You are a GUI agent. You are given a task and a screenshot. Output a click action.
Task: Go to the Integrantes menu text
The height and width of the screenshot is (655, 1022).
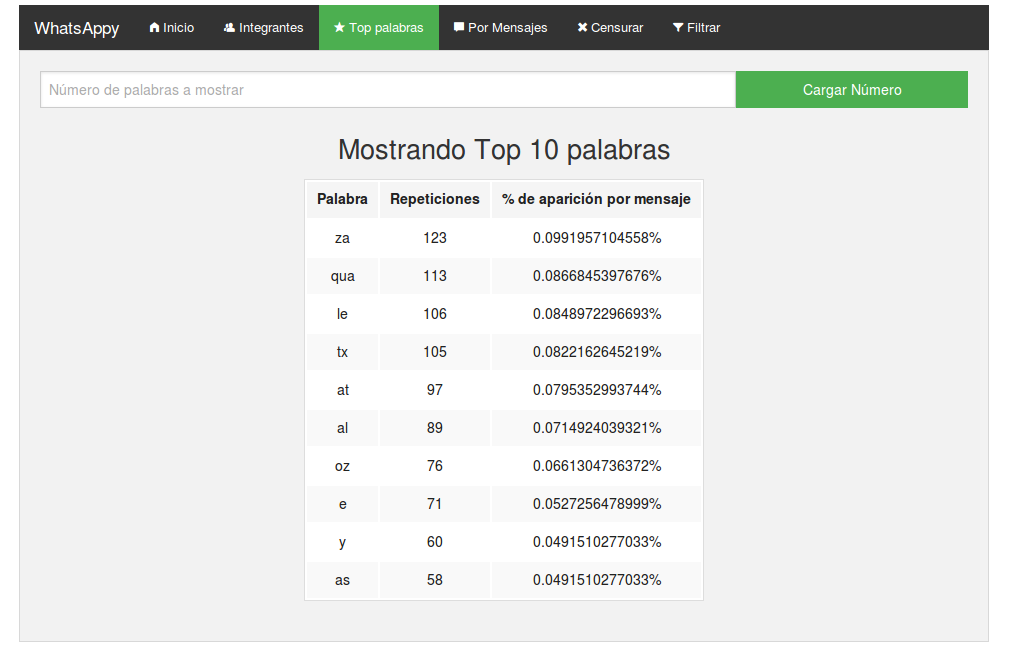click(x=271, y=28)
